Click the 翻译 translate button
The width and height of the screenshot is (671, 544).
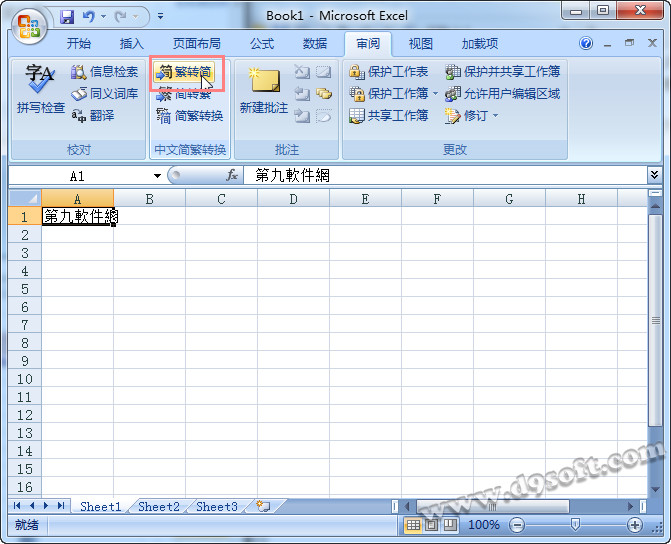(x=93, y=115)
